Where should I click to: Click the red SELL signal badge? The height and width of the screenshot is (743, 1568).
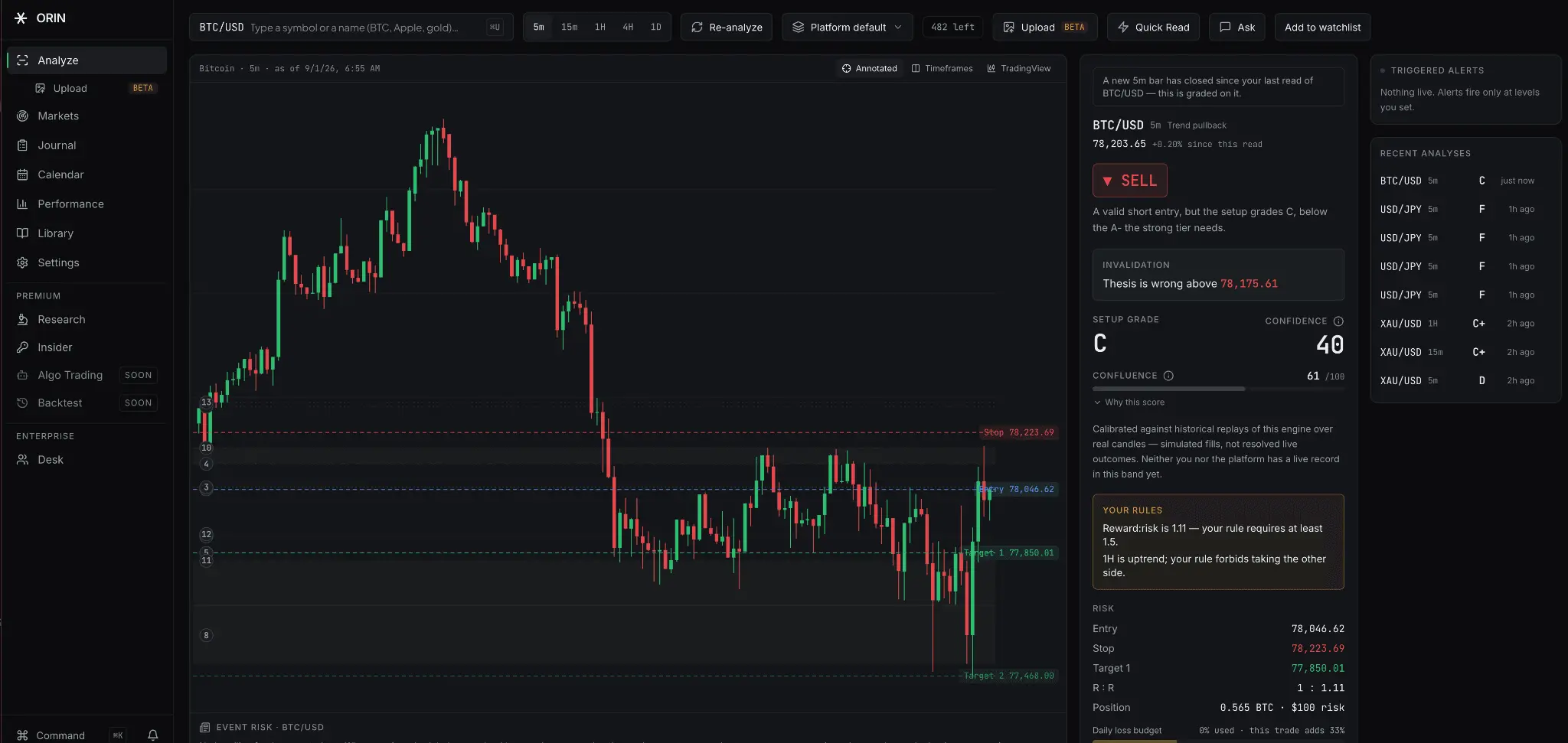(x=1130, y=181)
